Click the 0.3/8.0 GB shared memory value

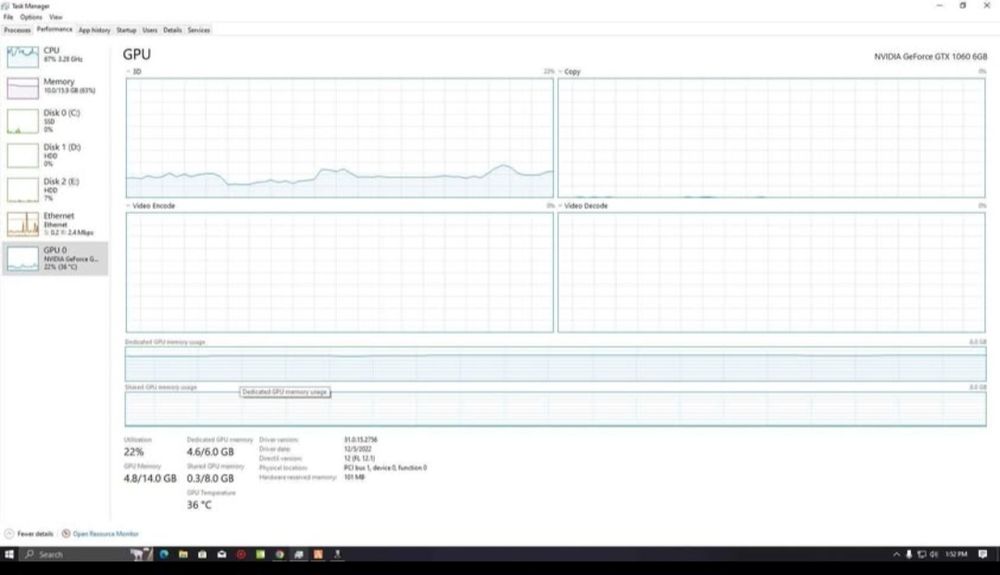click(210, 479)
